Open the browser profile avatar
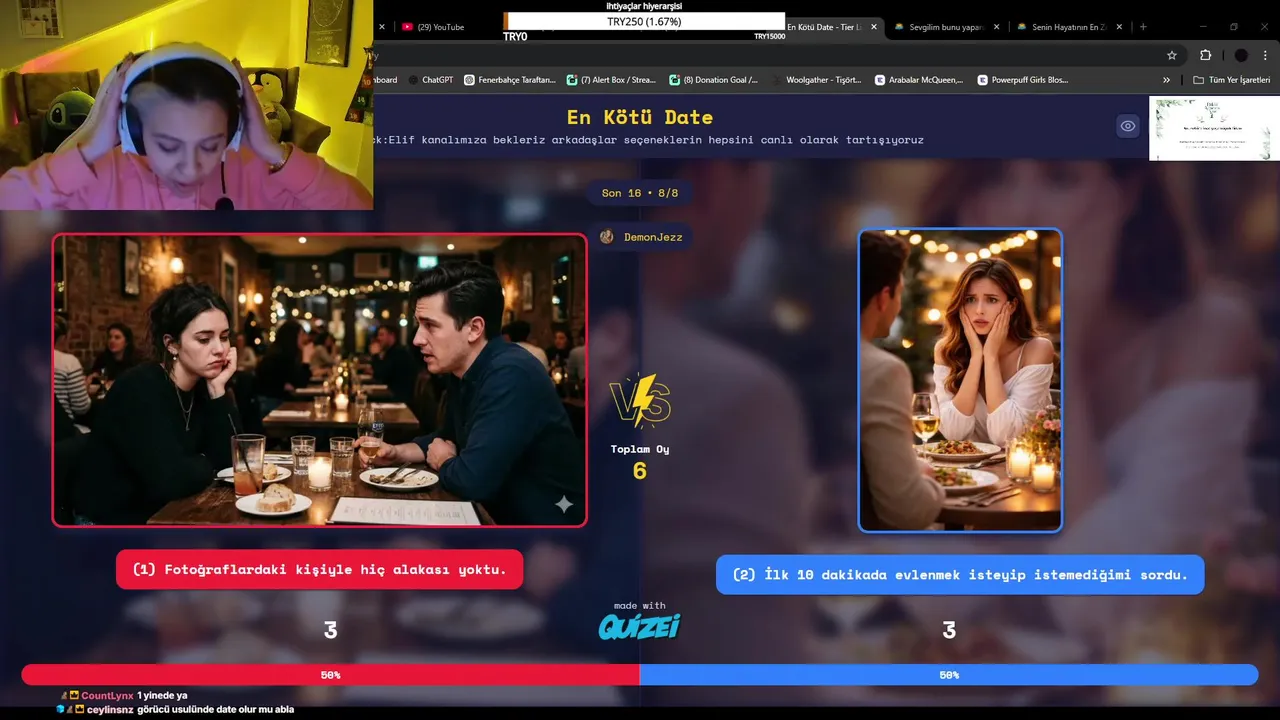 point(1241,55)
